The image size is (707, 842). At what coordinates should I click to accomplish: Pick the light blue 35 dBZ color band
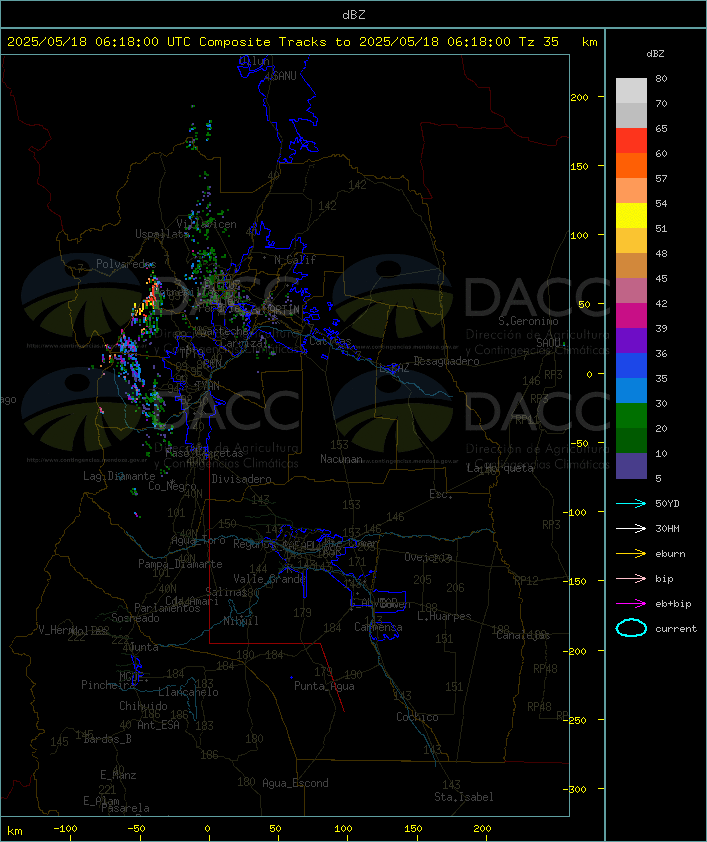(631, 390)
